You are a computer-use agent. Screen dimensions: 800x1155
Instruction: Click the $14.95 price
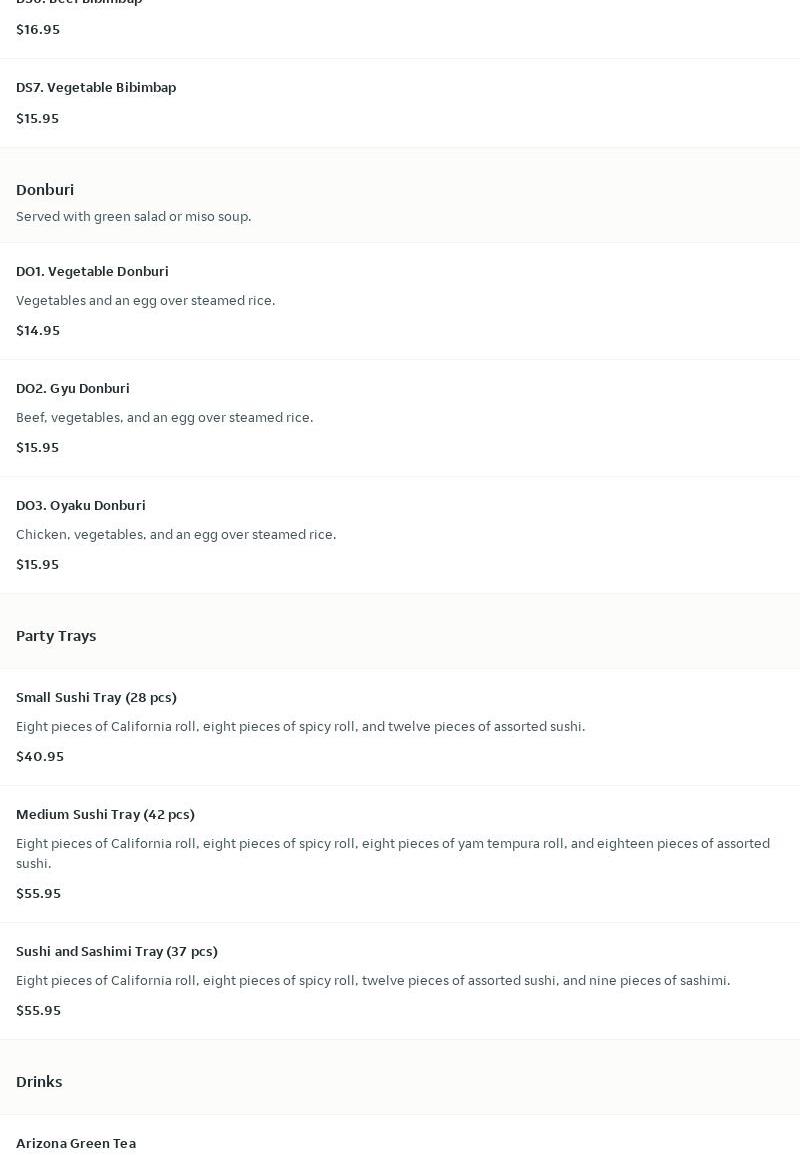(38, 331)
